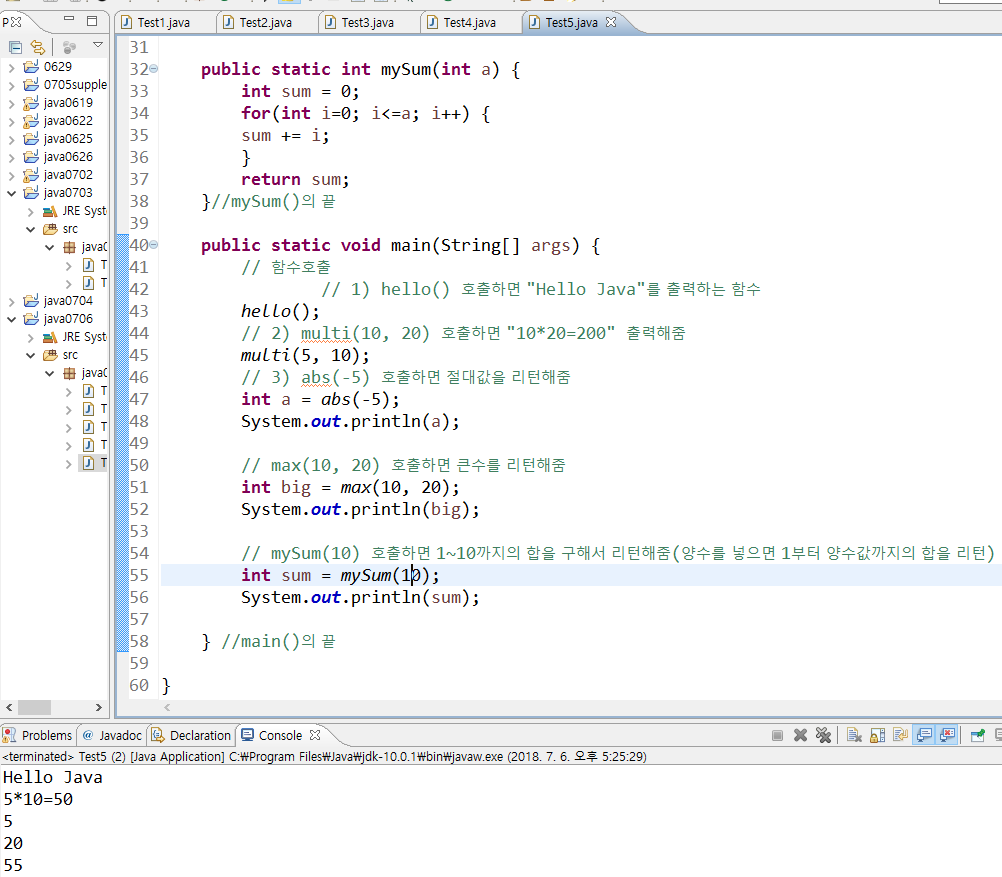Collapse the java0703 project arrow
Viewport: 1002px width, 877px height.
point(12,193)
